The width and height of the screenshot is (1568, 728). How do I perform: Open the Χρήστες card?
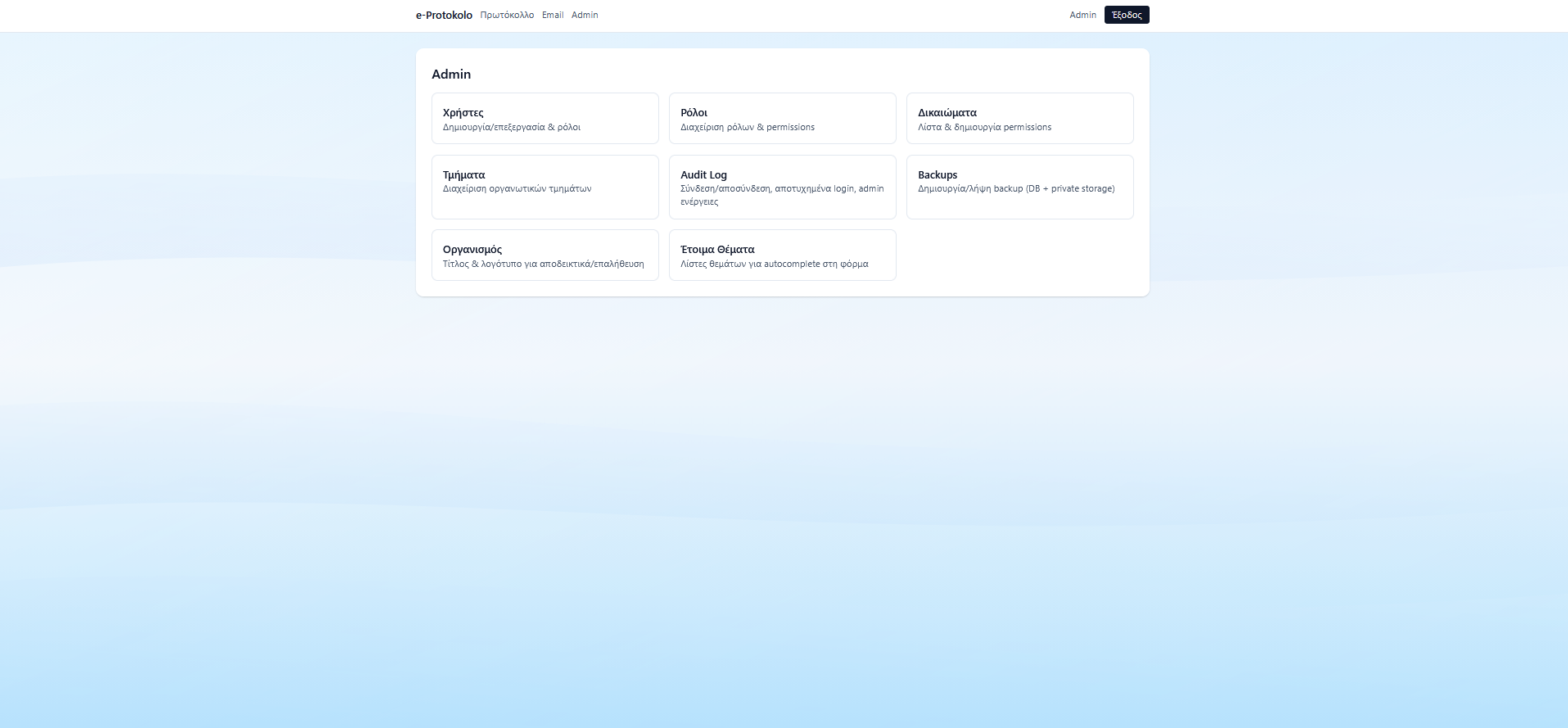coord(545,119)
